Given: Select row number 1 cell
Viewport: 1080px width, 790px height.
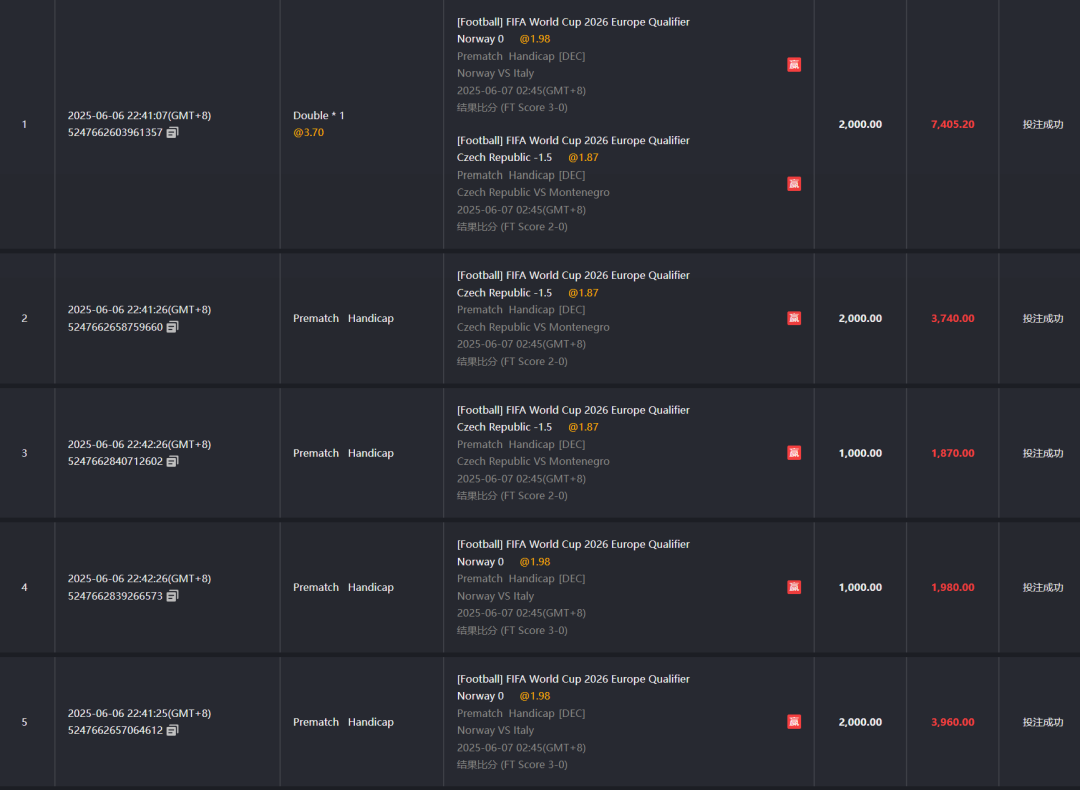Looking at the screenshot, I should tap(25, 124).
